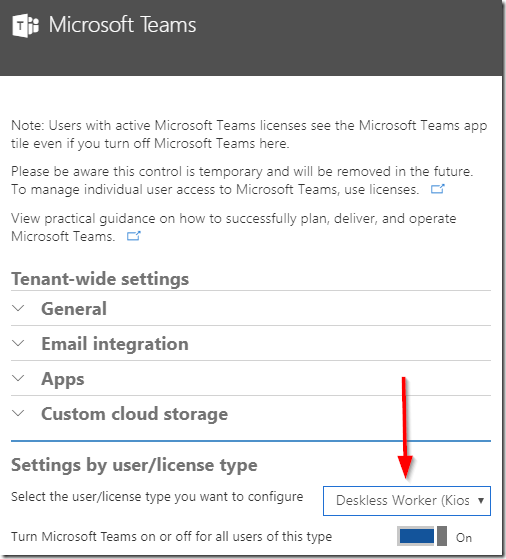This screenshot has height=559, width=506.
Task: Click the Tenant-wide settings heading
Action: tap(100, 279)
